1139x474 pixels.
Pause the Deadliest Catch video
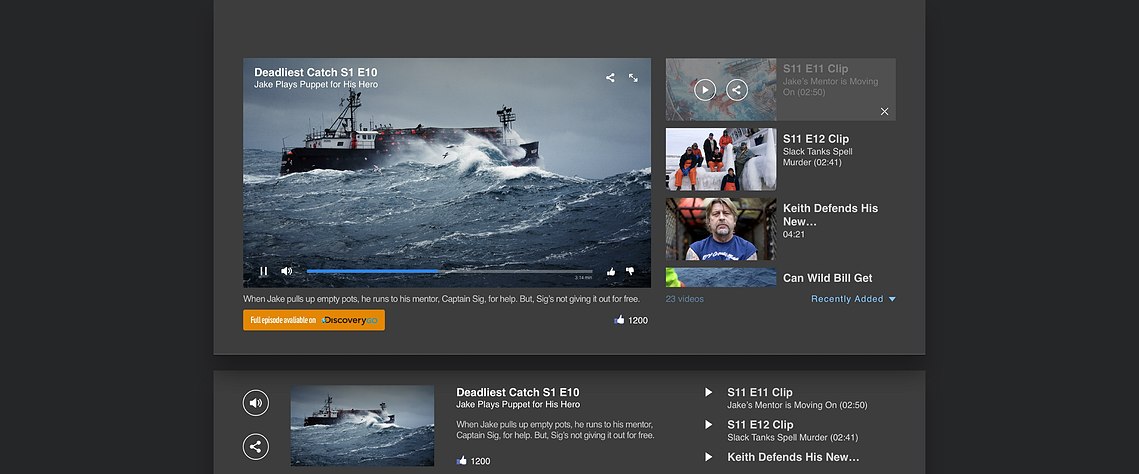point(264,271)
